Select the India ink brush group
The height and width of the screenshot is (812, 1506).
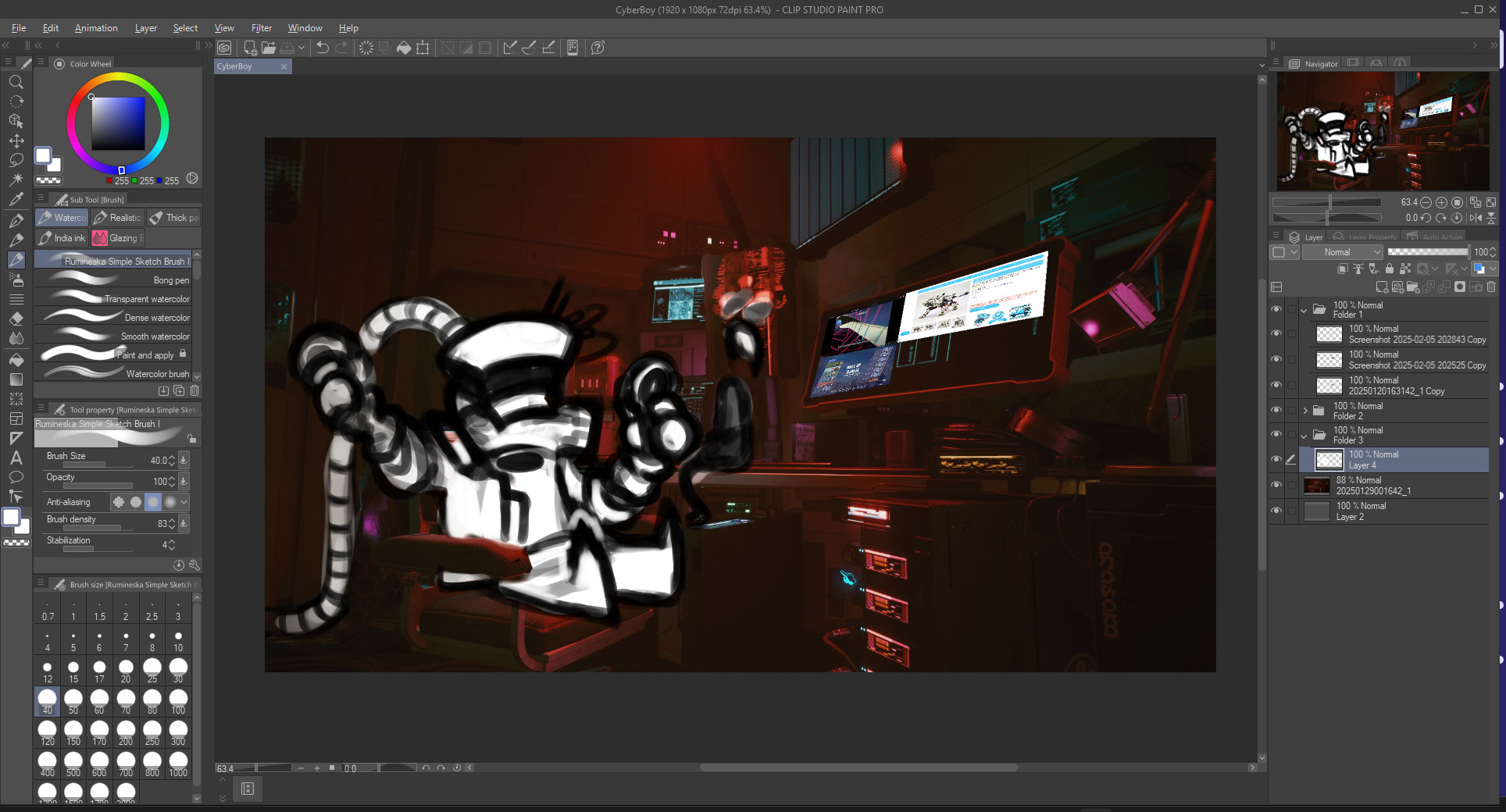click(x=62, y=238)
